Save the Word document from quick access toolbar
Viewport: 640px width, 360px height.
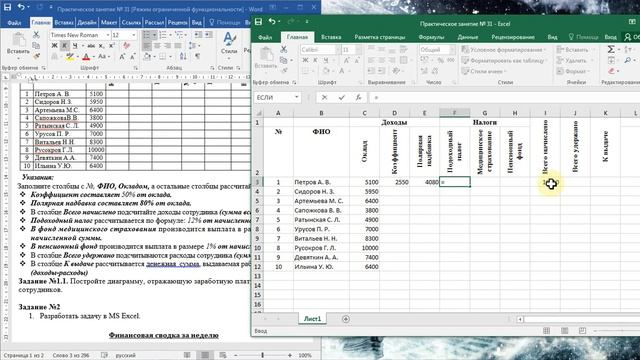click(7, 7)
